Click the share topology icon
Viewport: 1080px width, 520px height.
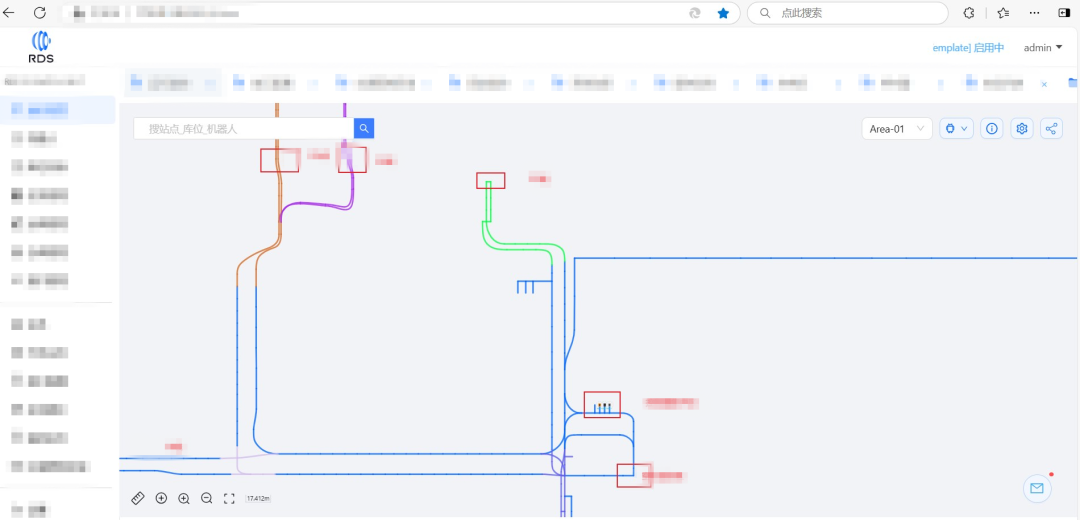tap(1051, 129)
